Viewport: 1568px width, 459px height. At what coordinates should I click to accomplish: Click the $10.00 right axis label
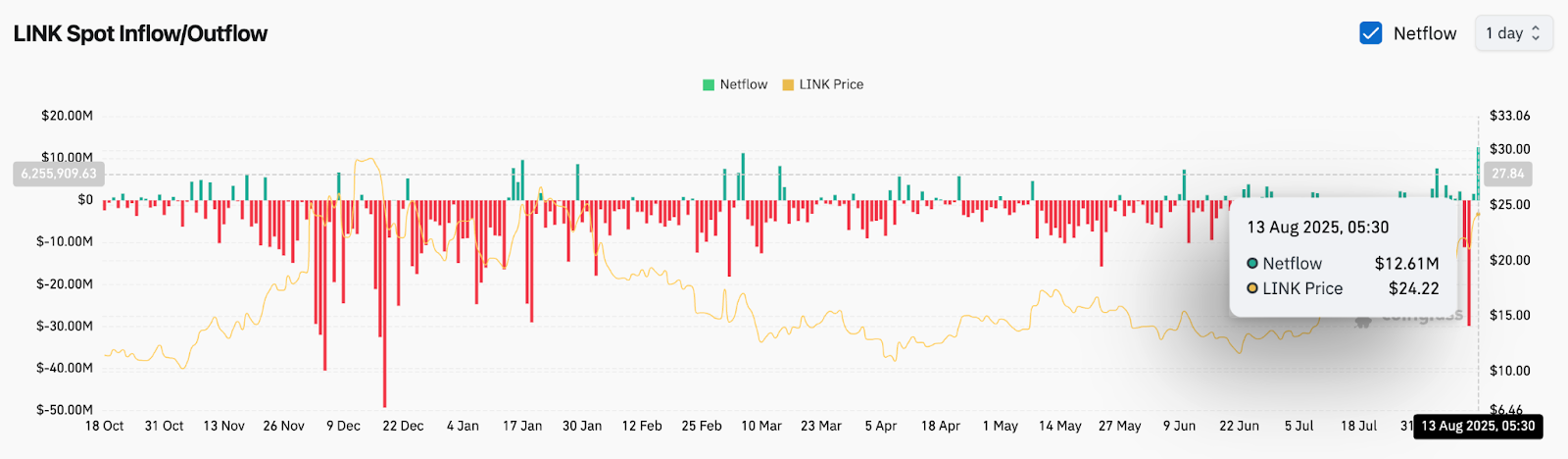tap(1509, 371)
